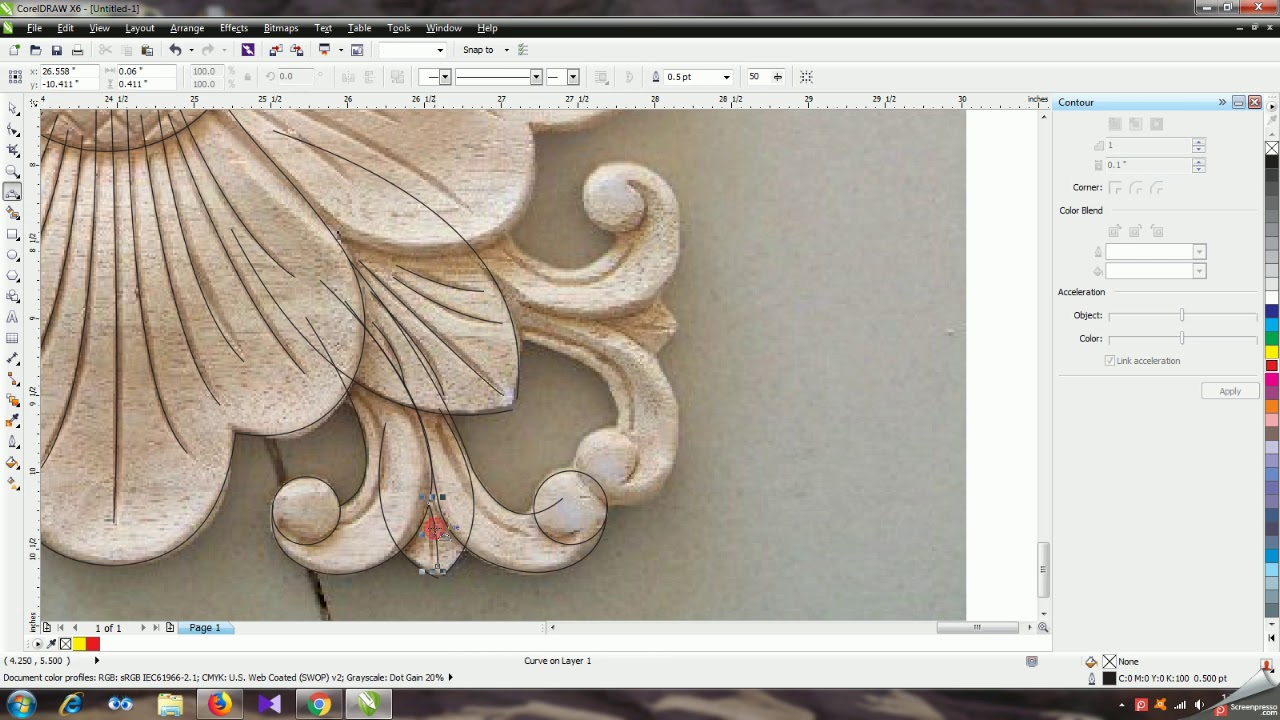Open Internet Explorer from taskbar
1280x720 pixels.
coord(71,705)
